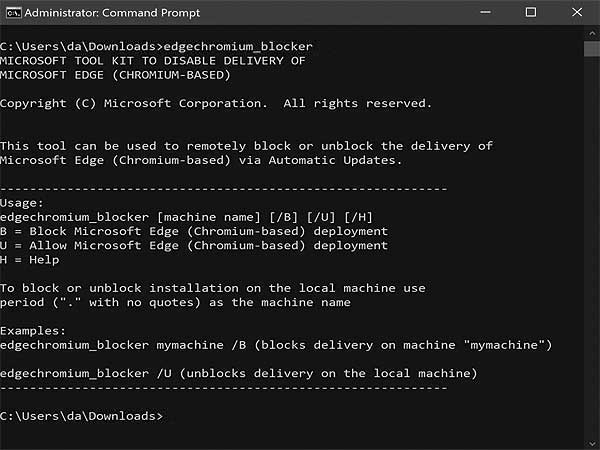
Task: Click the scrollbar up arrow
Action: coord(592,34)
